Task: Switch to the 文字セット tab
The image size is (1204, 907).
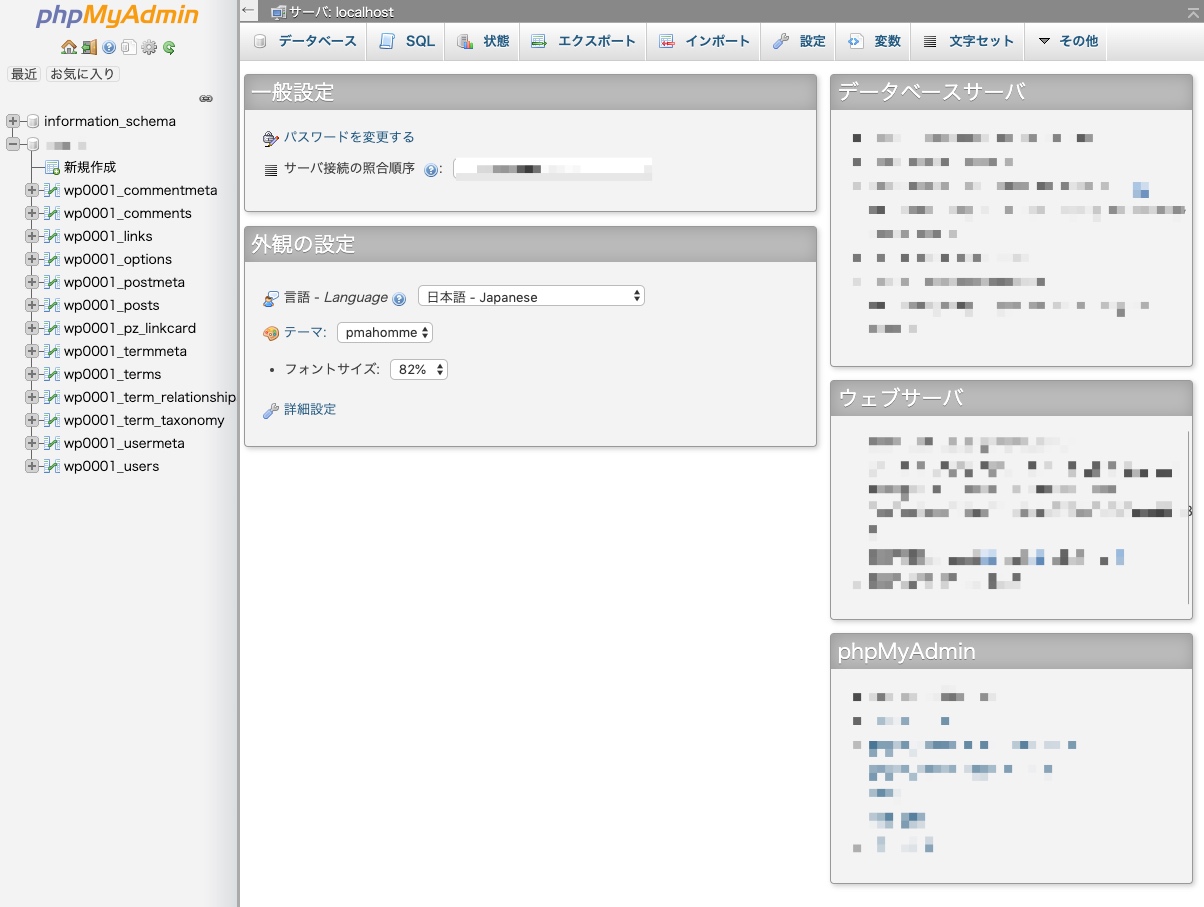Action: tap(968, 41)
